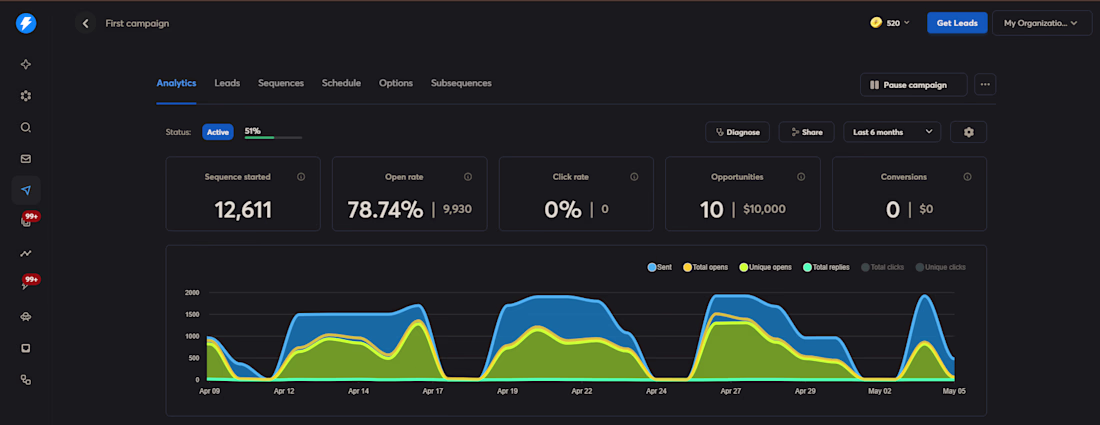This screenshot has width=1100, height=425.
Task: Open the Analytics trend line sidebar icon
Action: (26, 253)
